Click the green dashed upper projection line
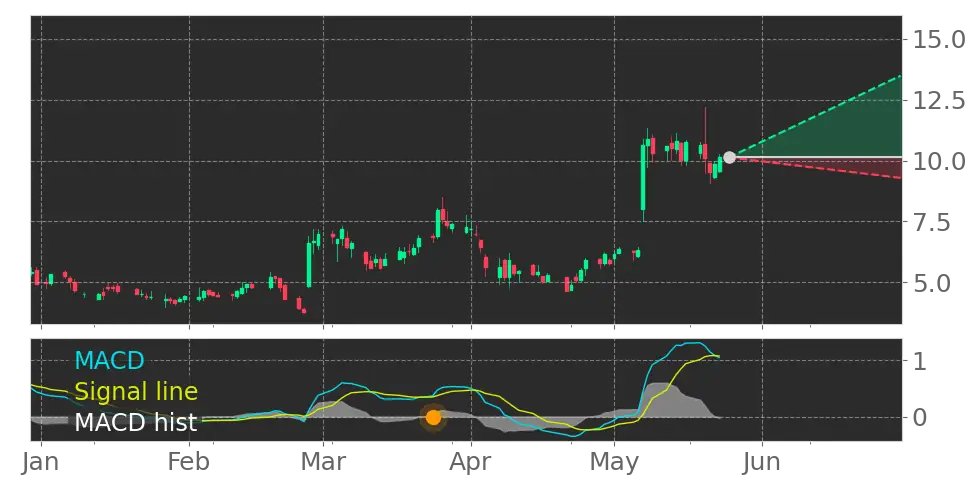The width and height of the screenshot is (972, 486). (818, 116)
